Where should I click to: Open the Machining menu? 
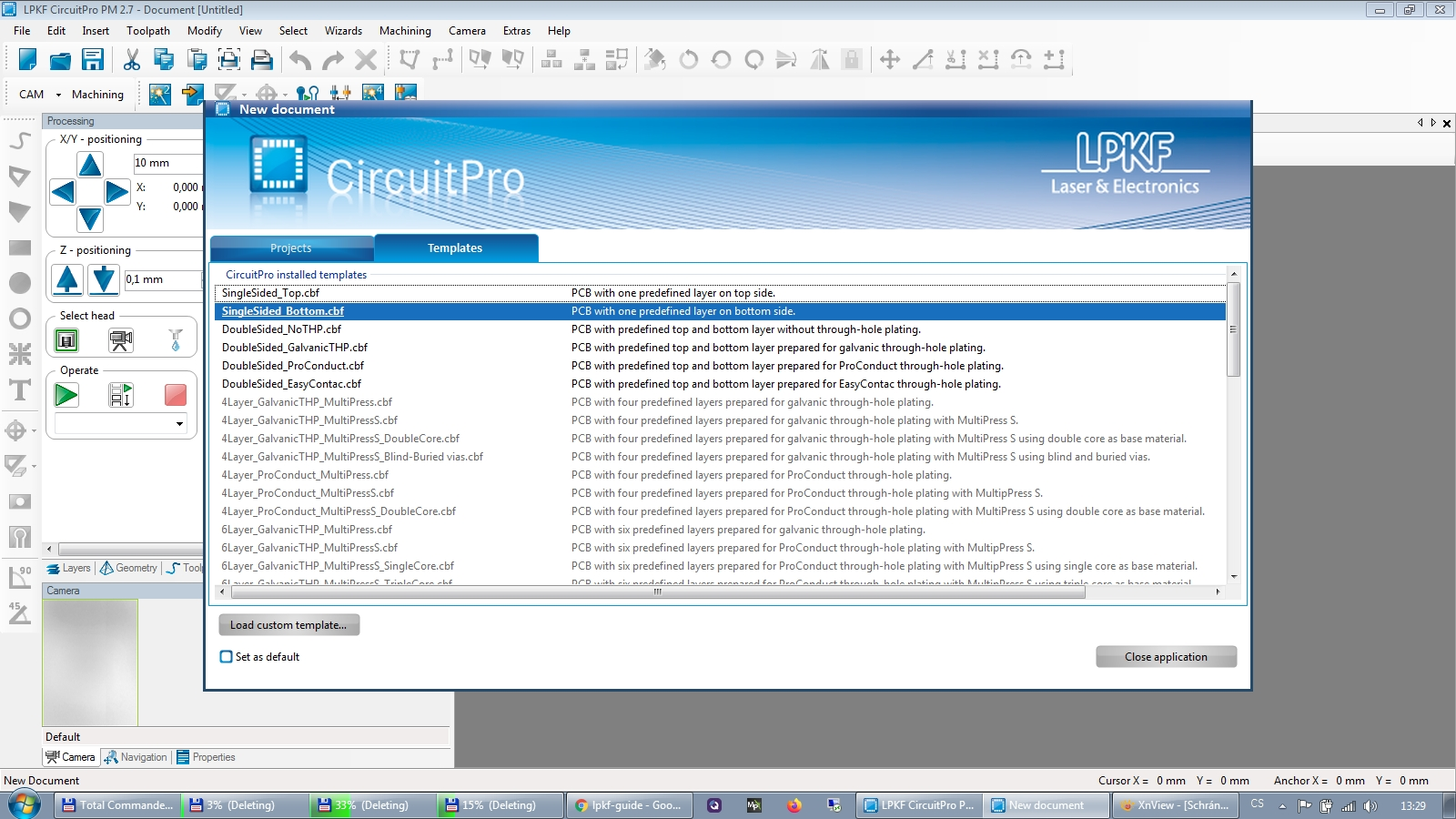[405, 31]
